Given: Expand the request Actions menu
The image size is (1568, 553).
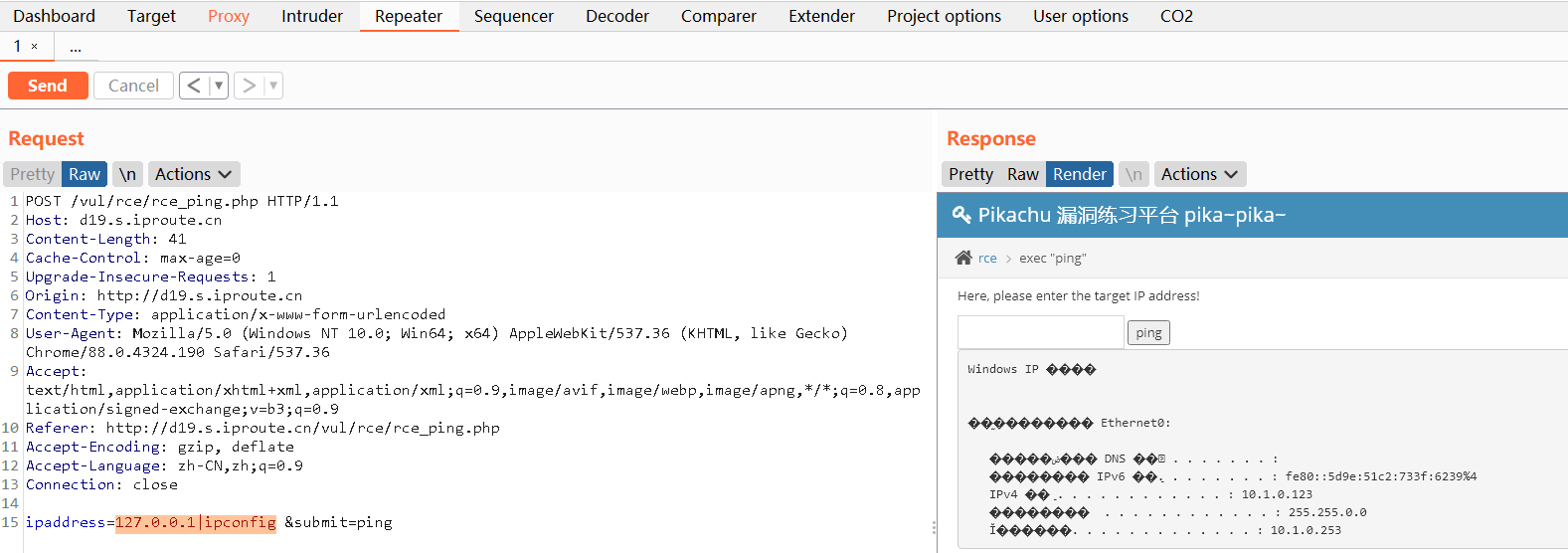Looking at the screenshot, I should pos(193,174).
